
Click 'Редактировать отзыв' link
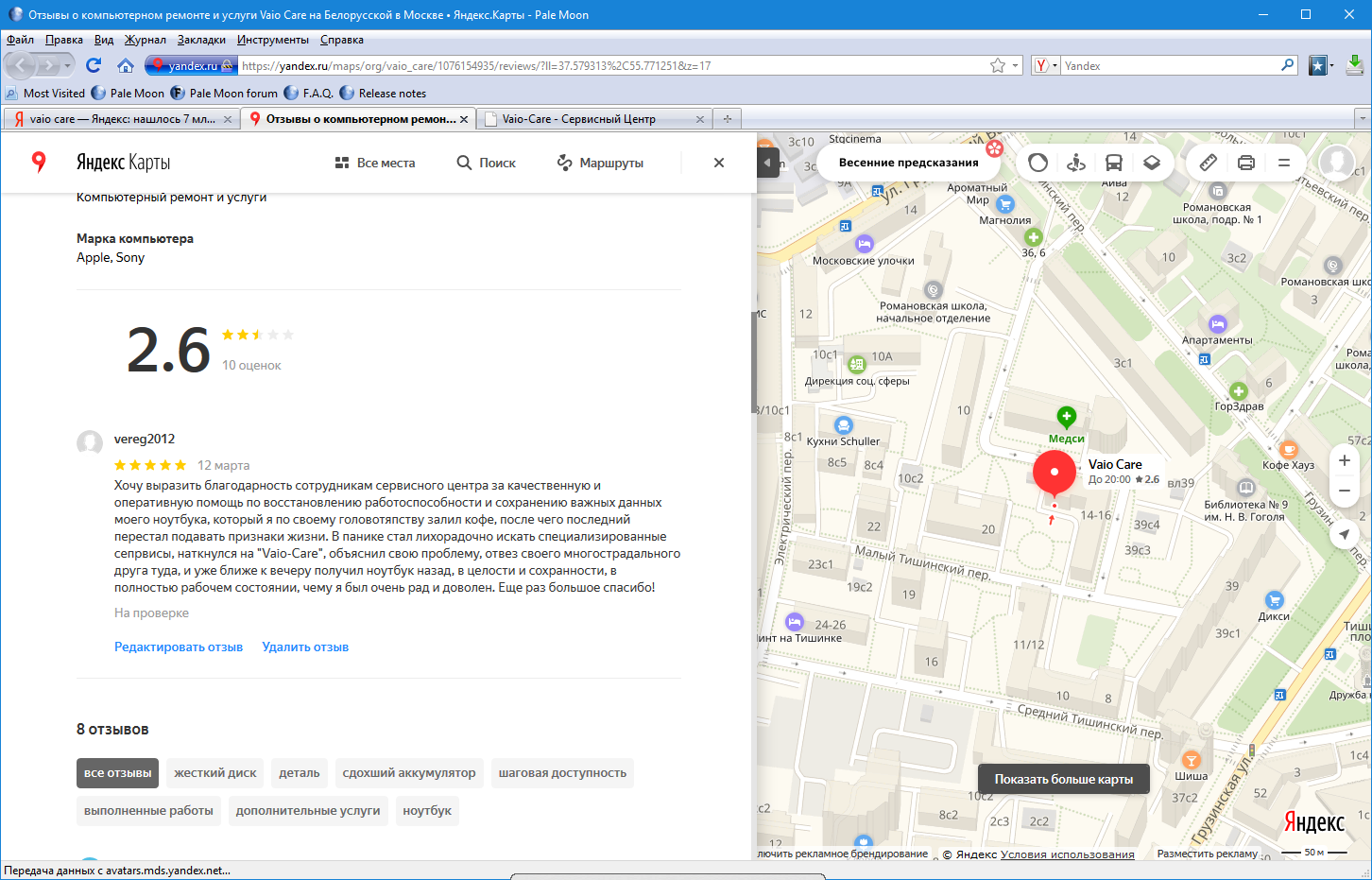click(x=179, y=647)
